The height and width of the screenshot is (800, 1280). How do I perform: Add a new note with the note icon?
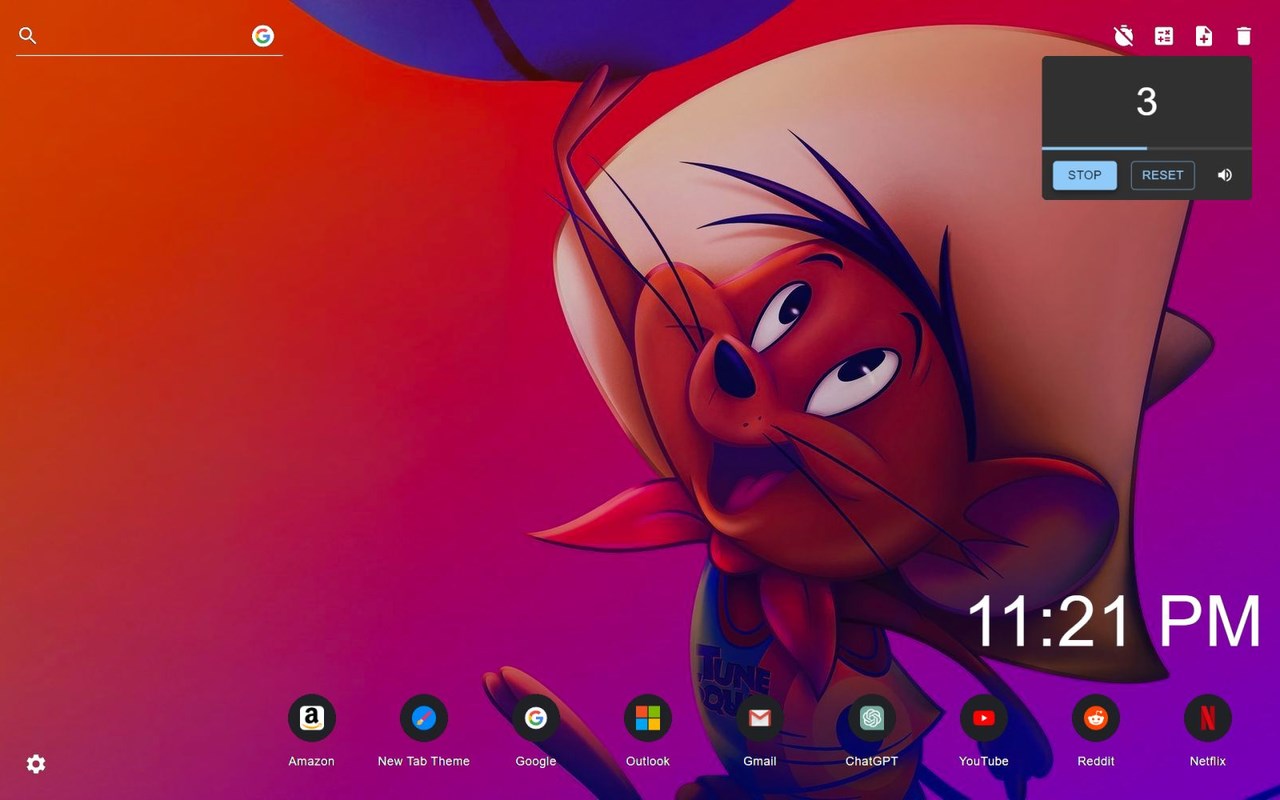click(1204, 36)
